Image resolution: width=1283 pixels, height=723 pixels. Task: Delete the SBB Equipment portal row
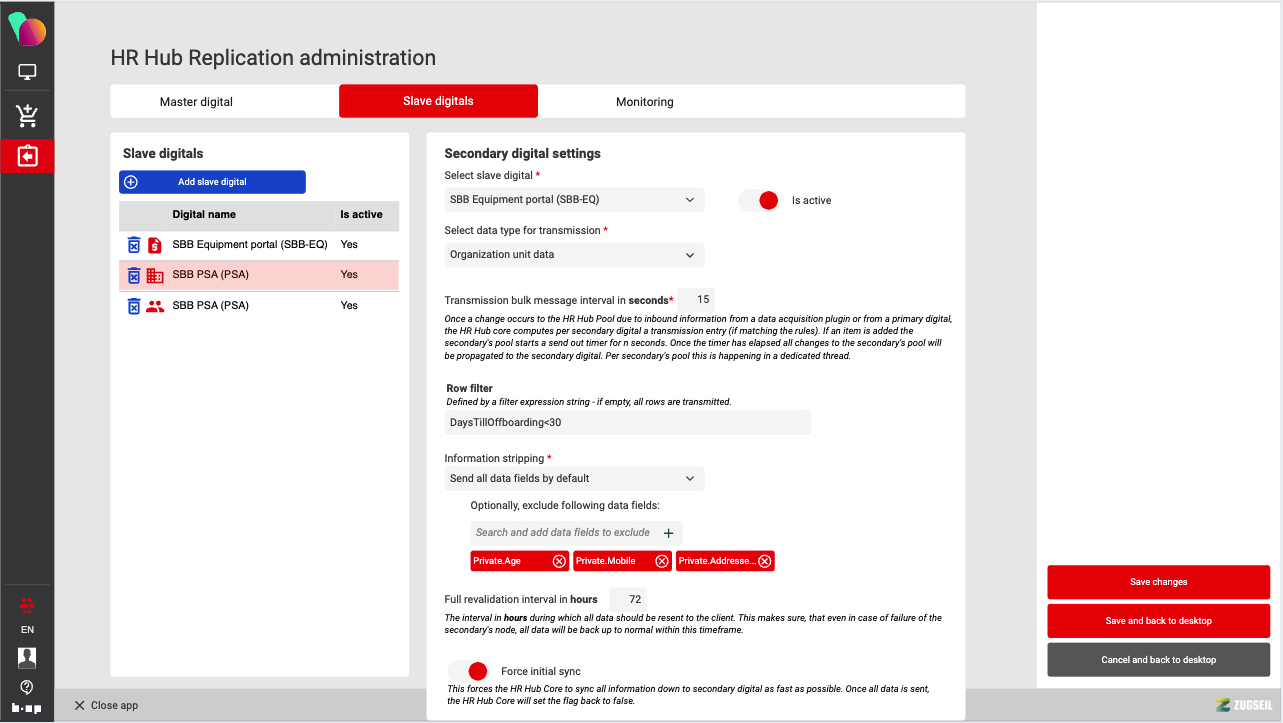[x=134, y=245]
